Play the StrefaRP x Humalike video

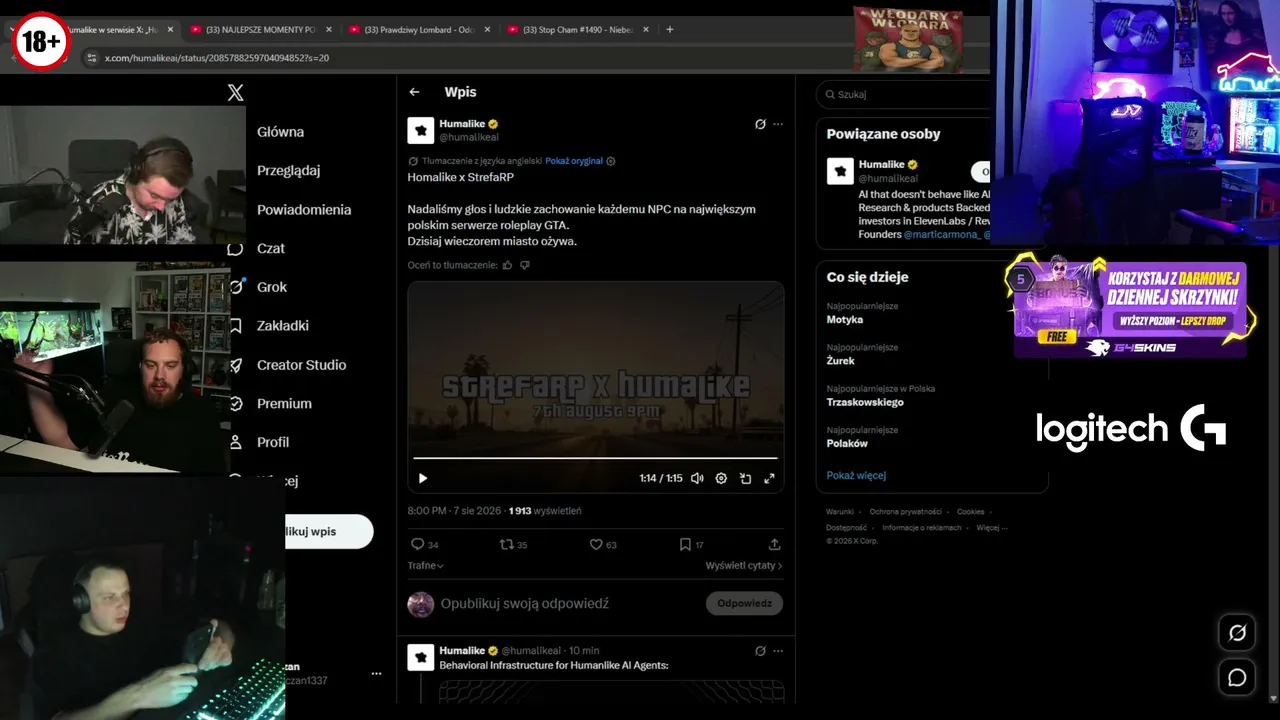tap(422, 478)
